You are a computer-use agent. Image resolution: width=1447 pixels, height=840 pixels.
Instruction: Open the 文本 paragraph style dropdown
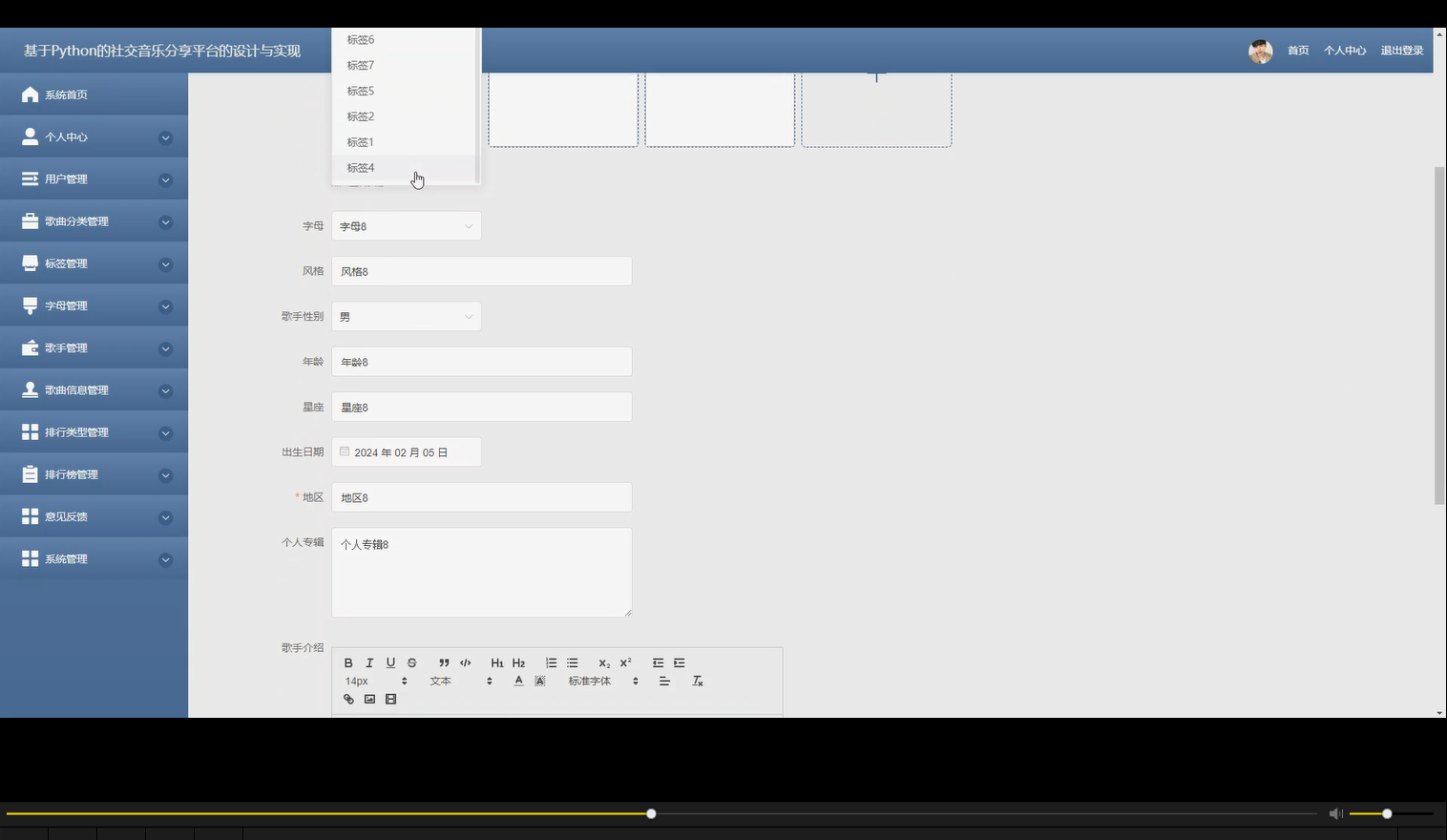[x=461, y=681]
